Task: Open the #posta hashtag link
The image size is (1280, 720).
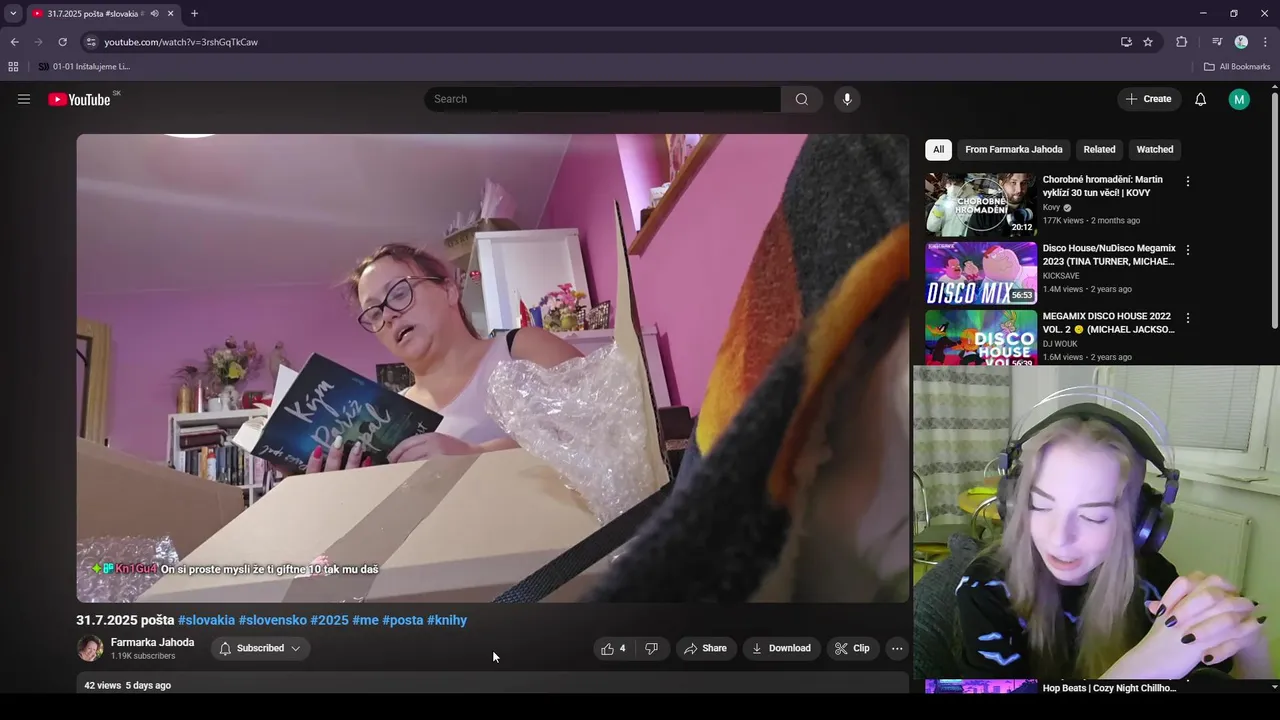Action: coord(403,620)
